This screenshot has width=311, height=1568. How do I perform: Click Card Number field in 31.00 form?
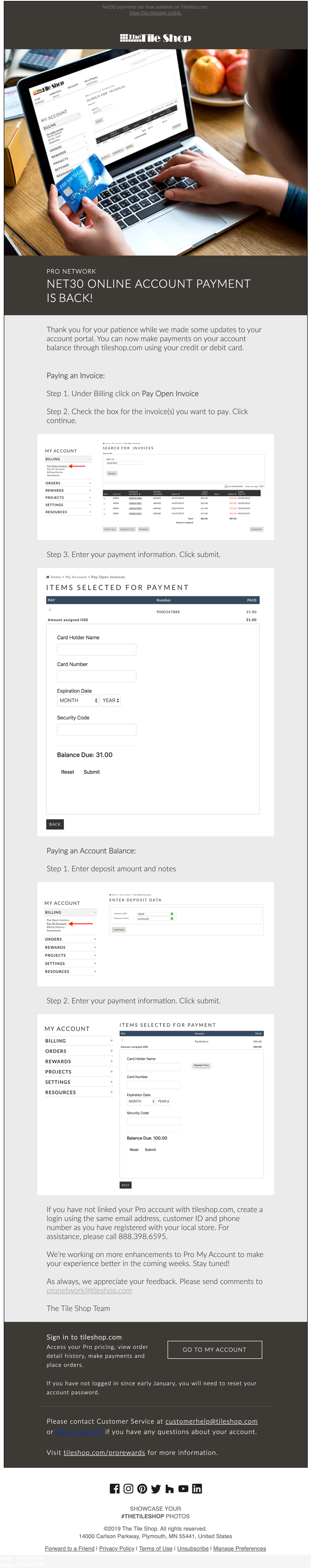97,676
